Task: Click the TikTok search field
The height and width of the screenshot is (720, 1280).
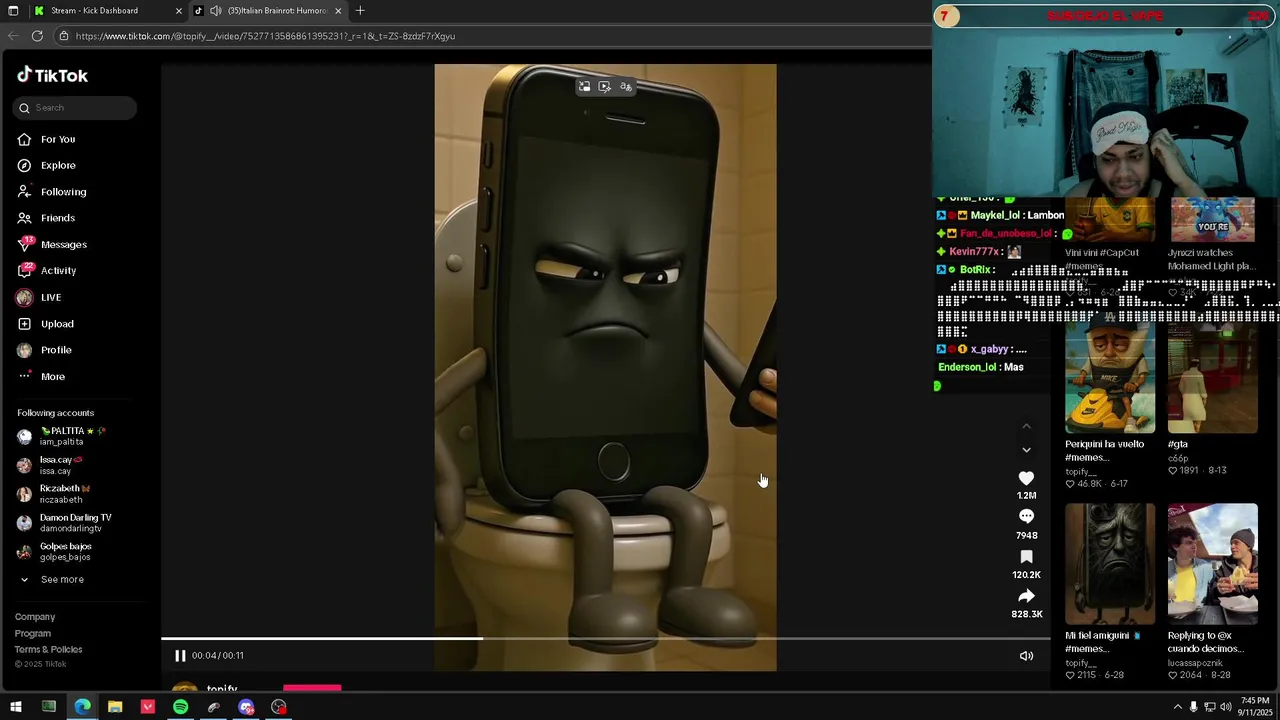Action: pos(77,108)
